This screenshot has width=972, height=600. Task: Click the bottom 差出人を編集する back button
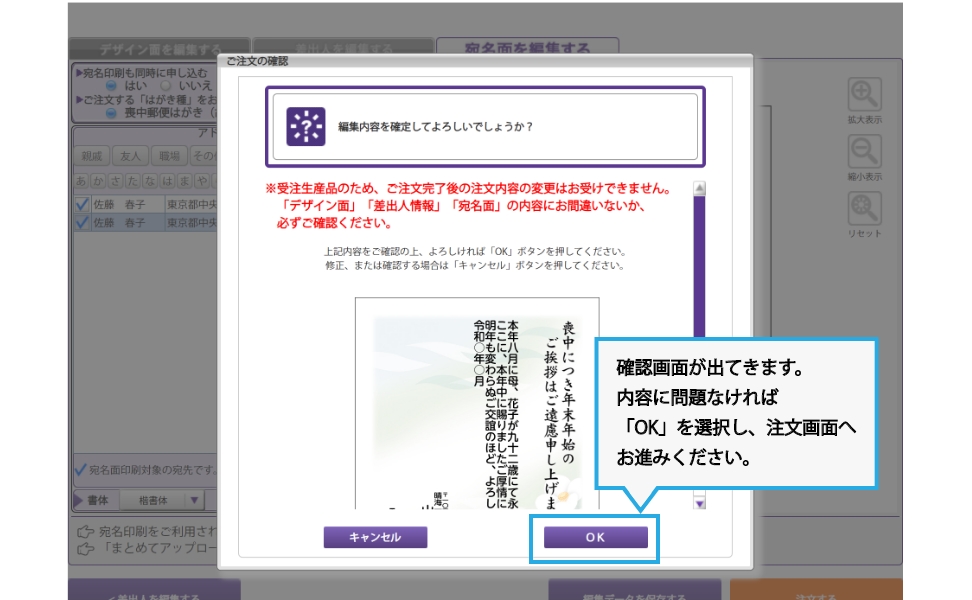click(154, 590)
